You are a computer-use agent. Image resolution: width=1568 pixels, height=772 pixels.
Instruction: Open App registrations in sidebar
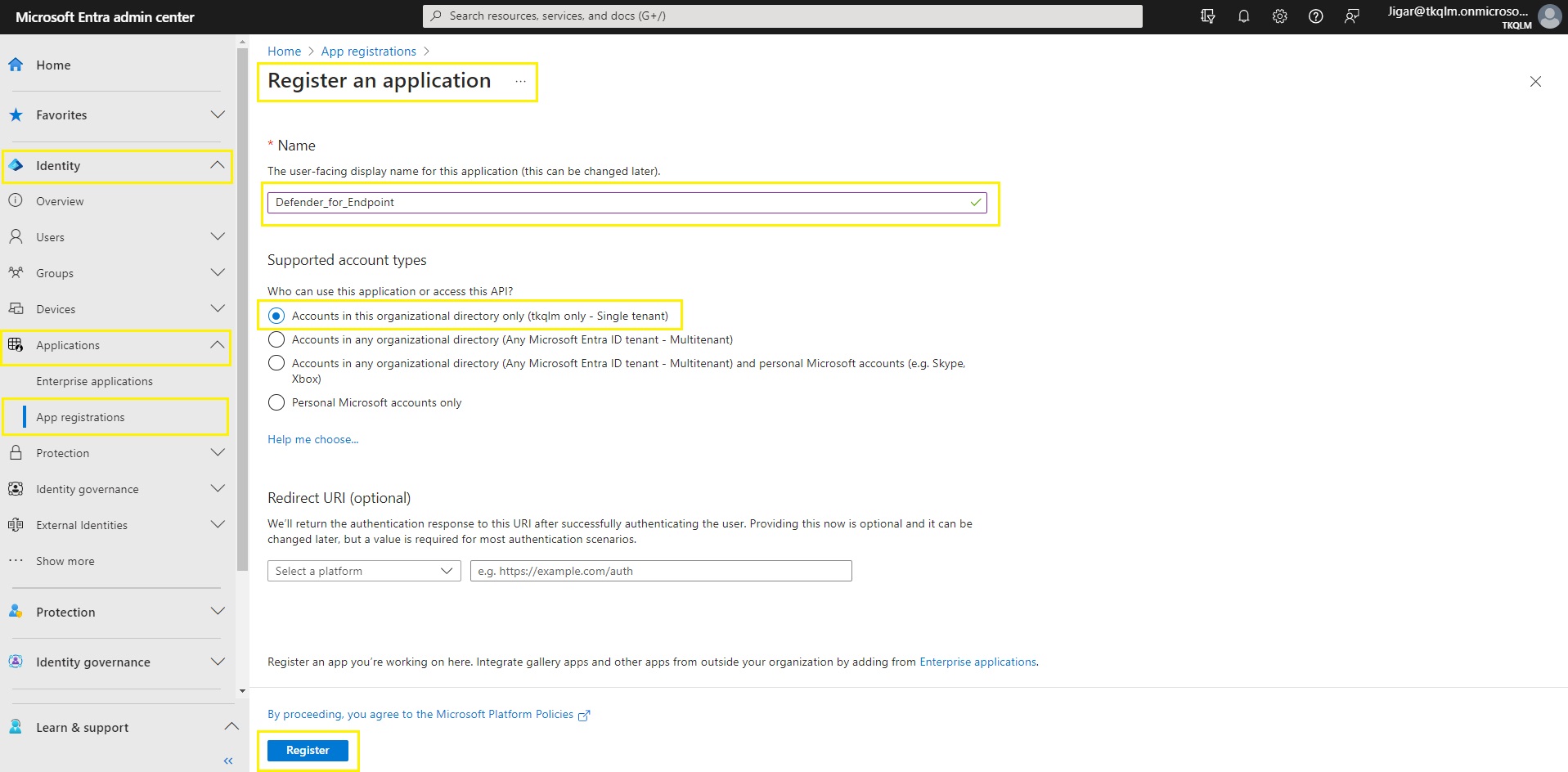tap(80, 417)
